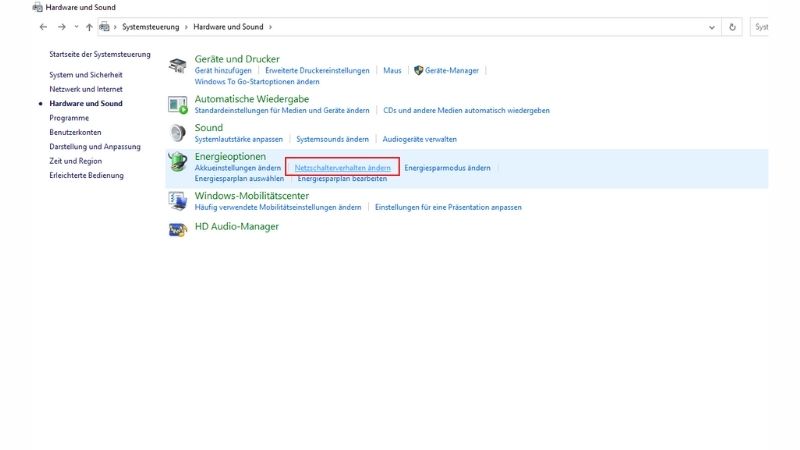The height and width of the screenshot is (450, 800).
Task: Open the Automatische Wiedergabe heading
Action: pos(252,99)
